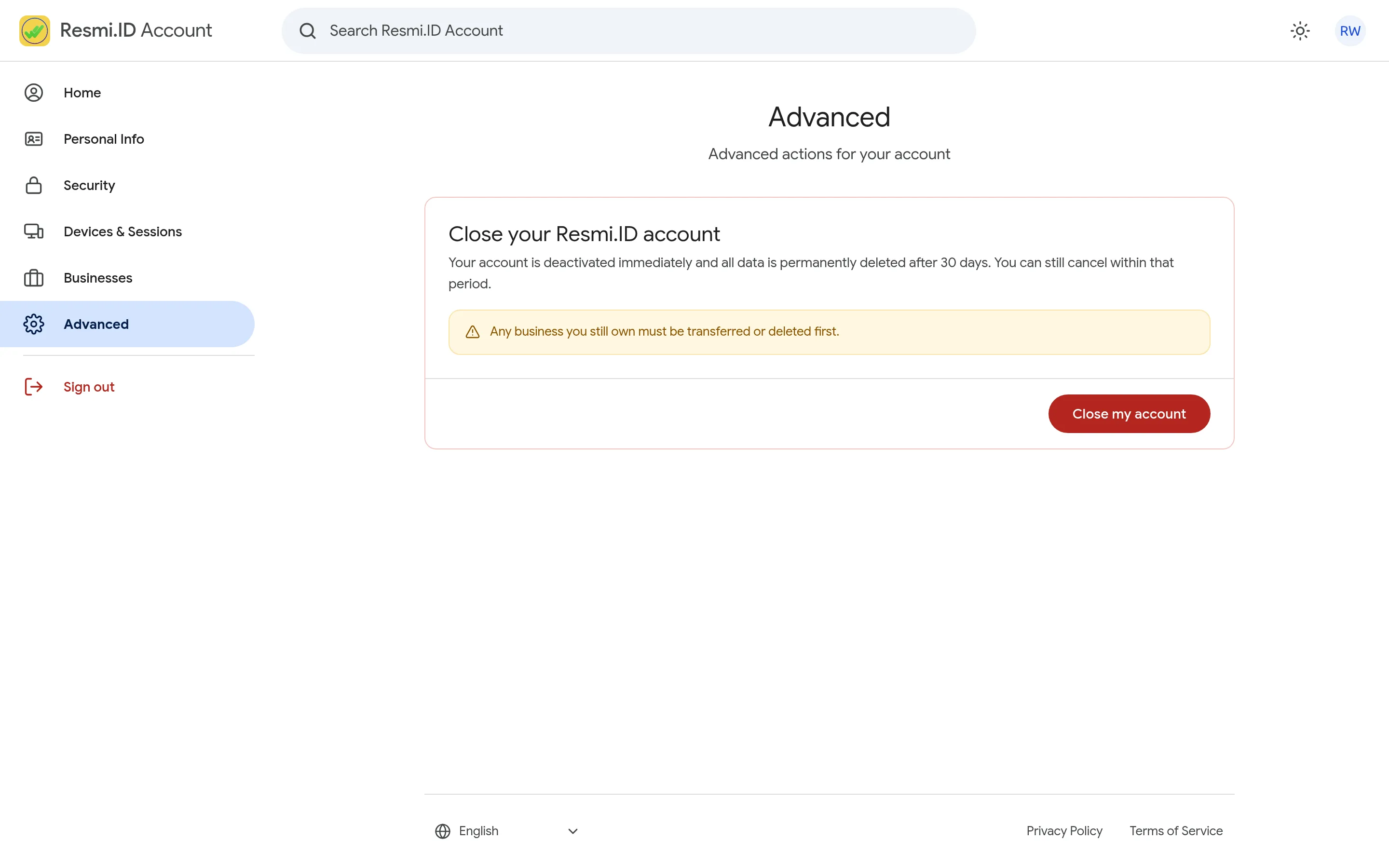Click the Close my account button
The image size is (1389, 868).
(x=1129, y=414)
